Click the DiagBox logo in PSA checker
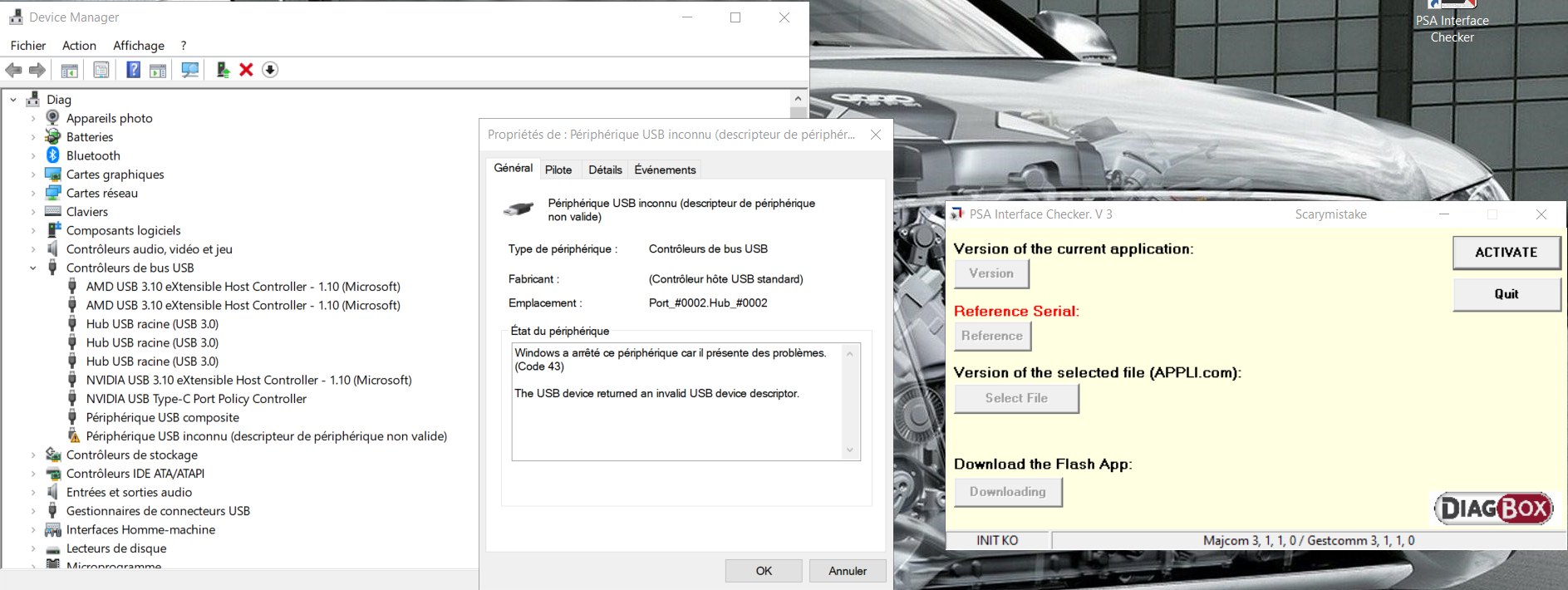Screen dimensions: 1568x590 coord(1494,508)
